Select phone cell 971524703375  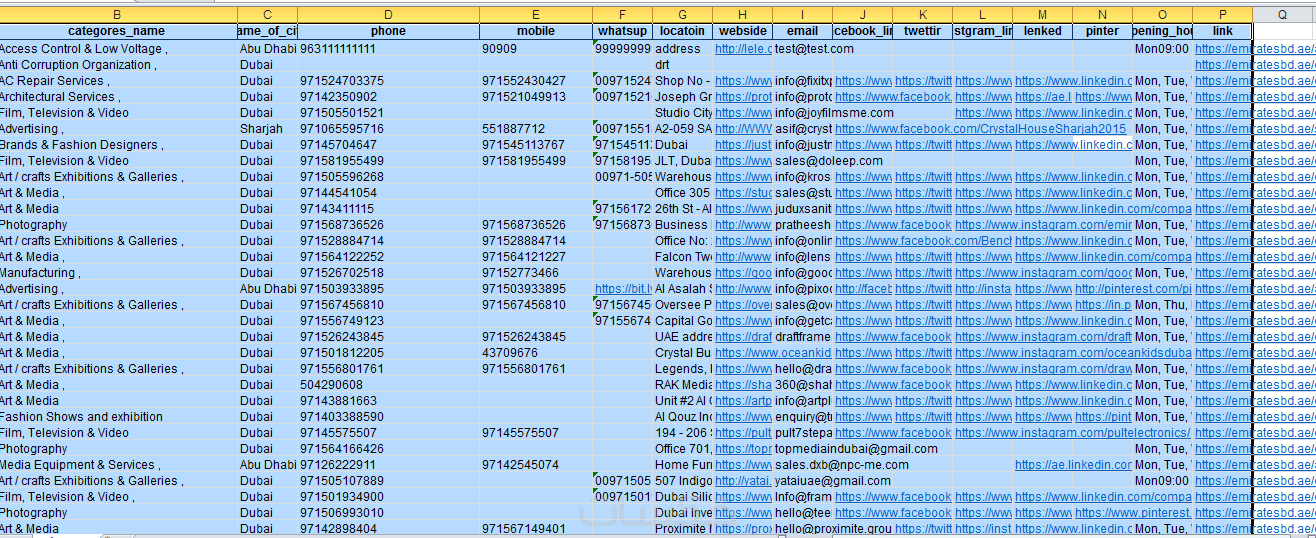(388, 81)
